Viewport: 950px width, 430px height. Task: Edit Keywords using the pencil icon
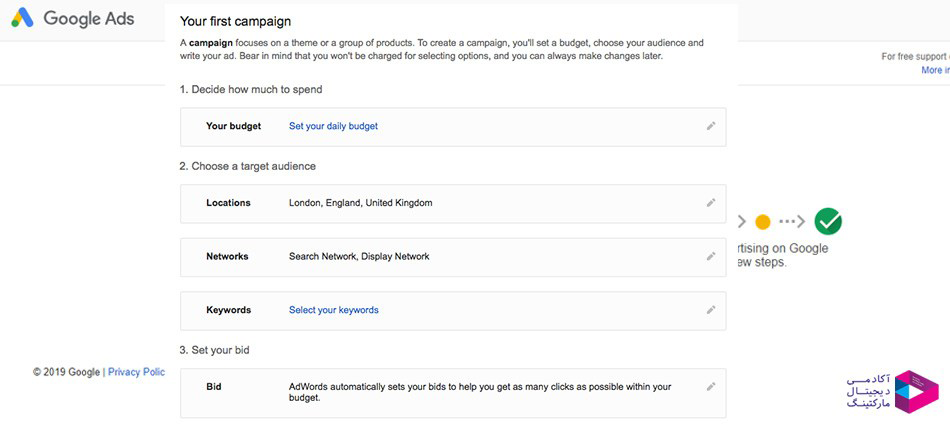pos(711,309)
